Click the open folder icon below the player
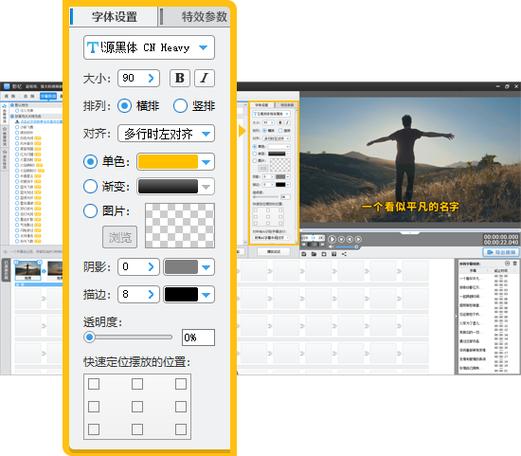The image size is (521, 456). [x=314, y=254]
